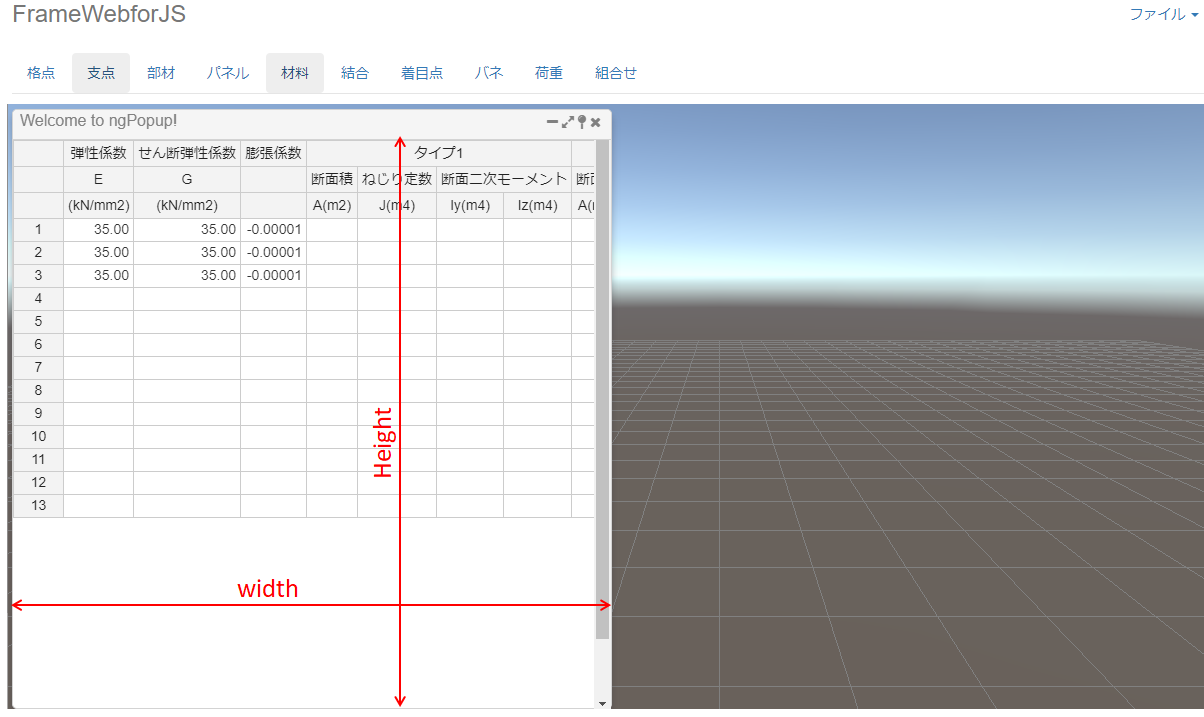Open the 部材 tab

(x=161, y=72)
